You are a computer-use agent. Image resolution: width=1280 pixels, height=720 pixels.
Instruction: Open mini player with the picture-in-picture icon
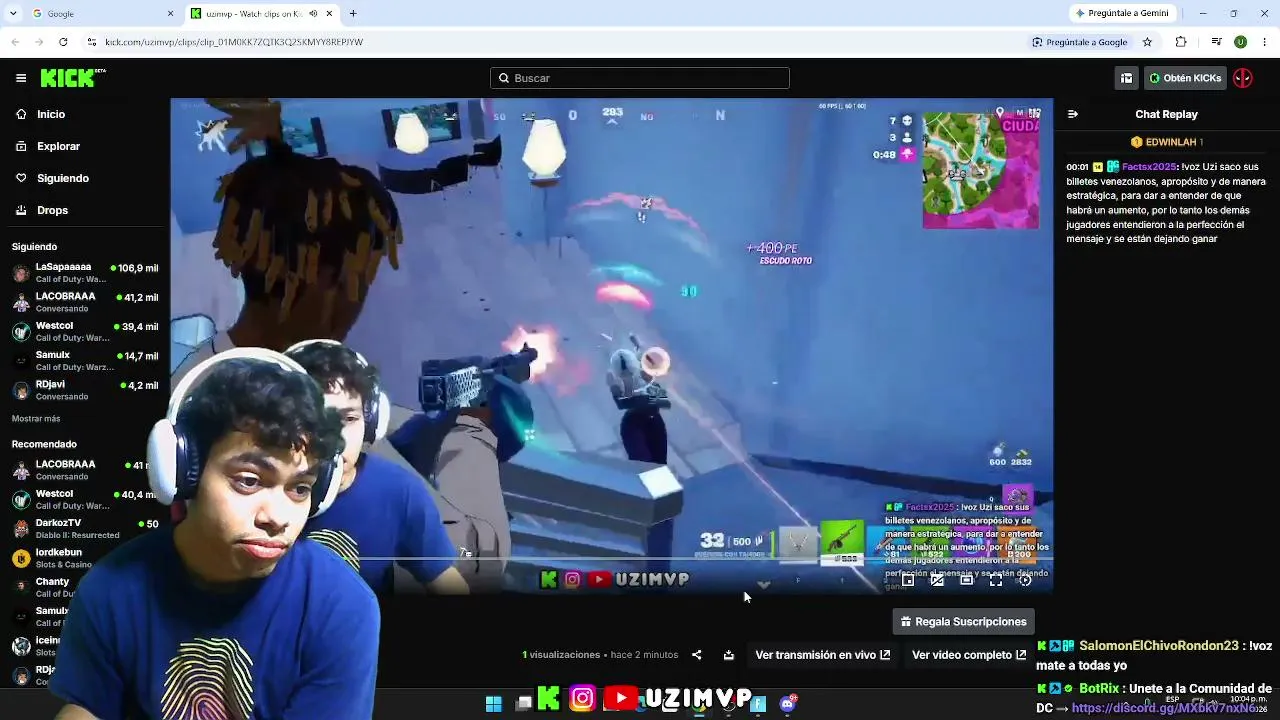click(x=908, y=580)
